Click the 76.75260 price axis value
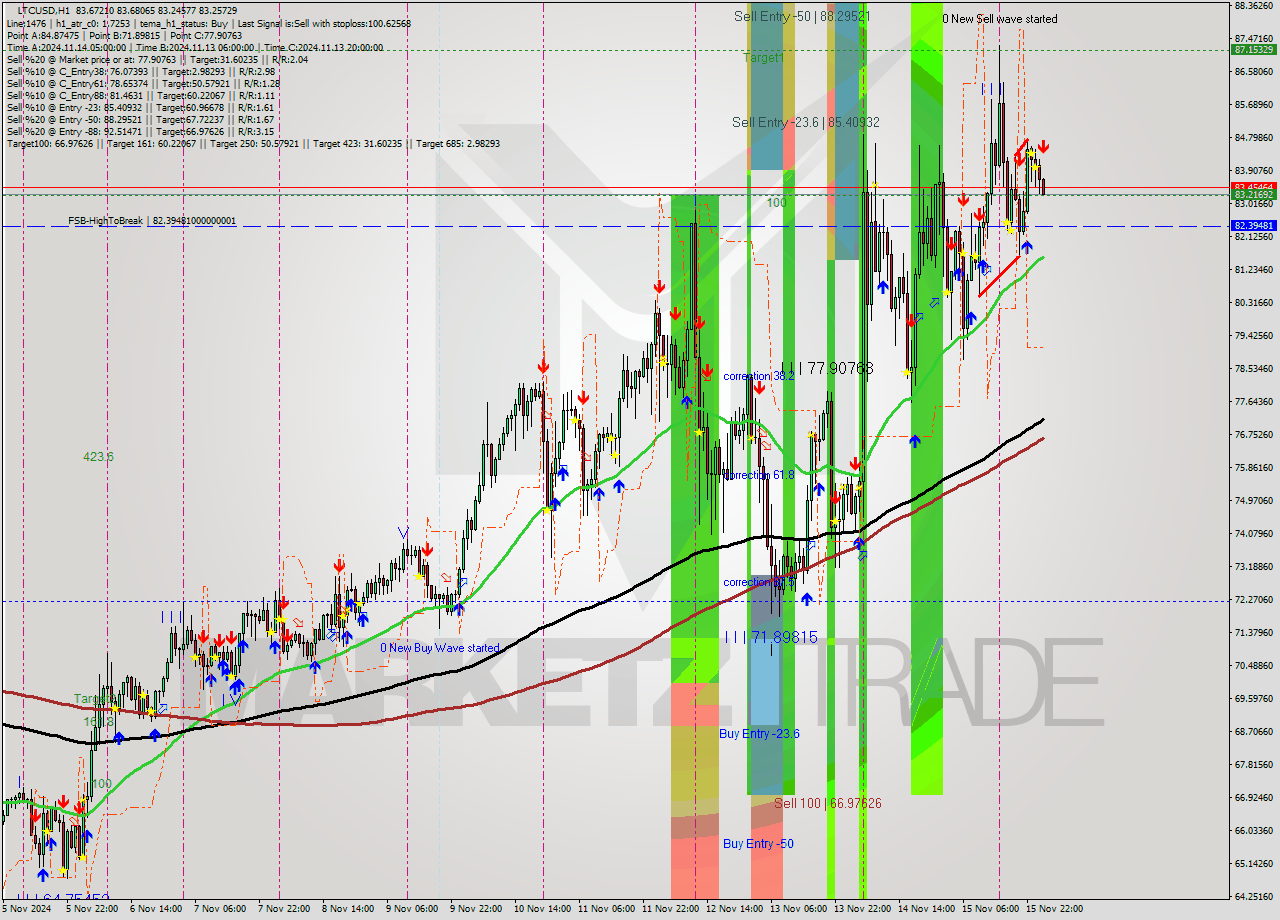The width and height of the screenshot is (1280, 920). click(x=1253, y=435)
